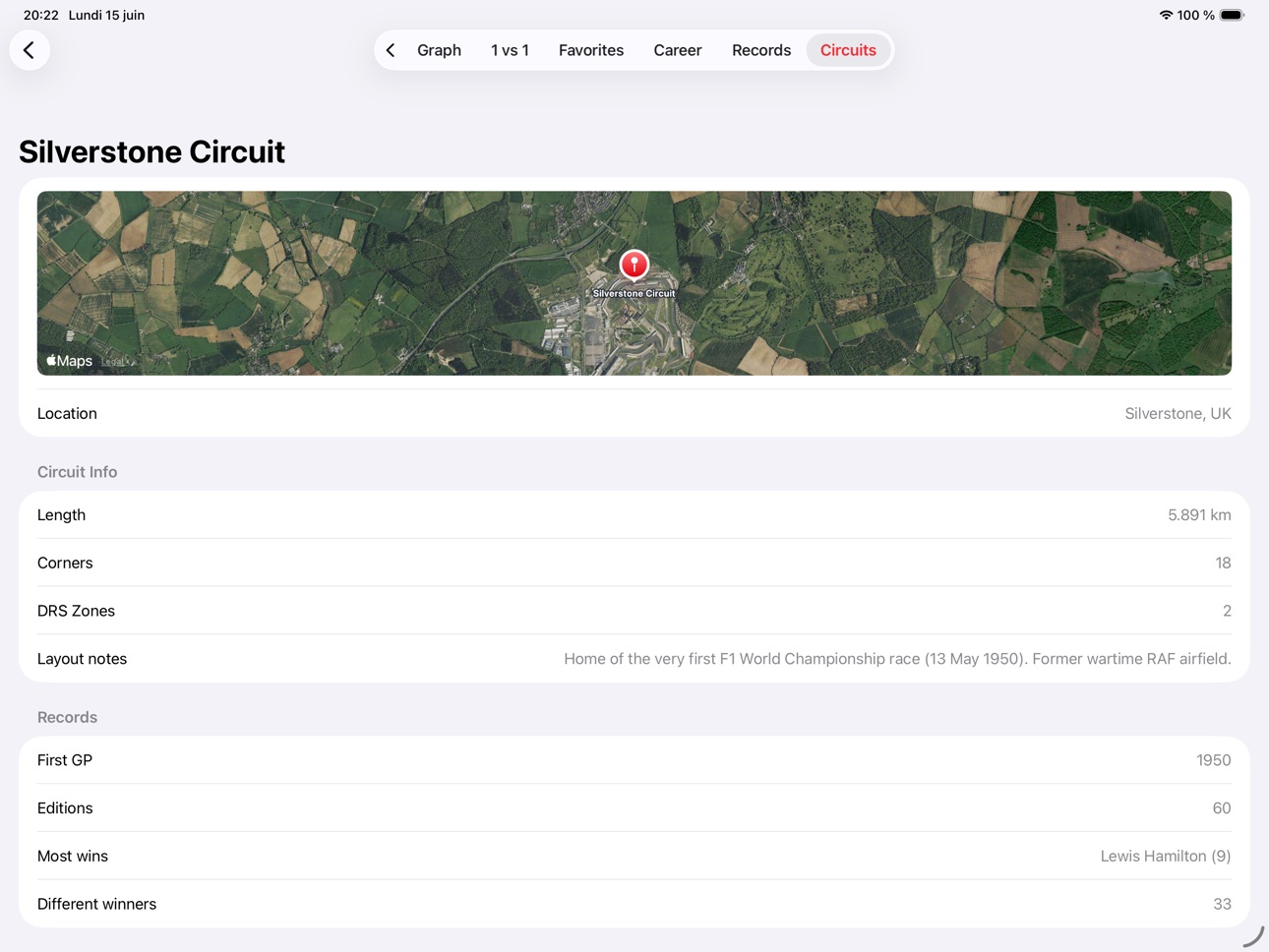Select the Editions row label
This screenshot has height=952, width=1269.
coord(65,808)
